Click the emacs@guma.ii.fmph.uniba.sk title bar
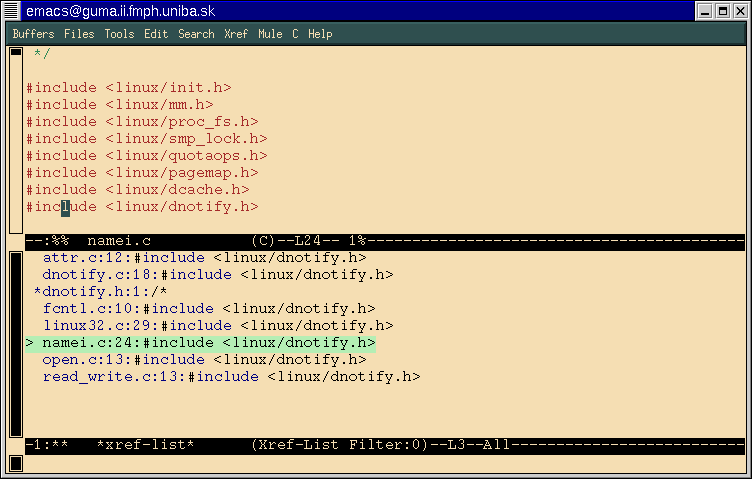 [357, 11]
